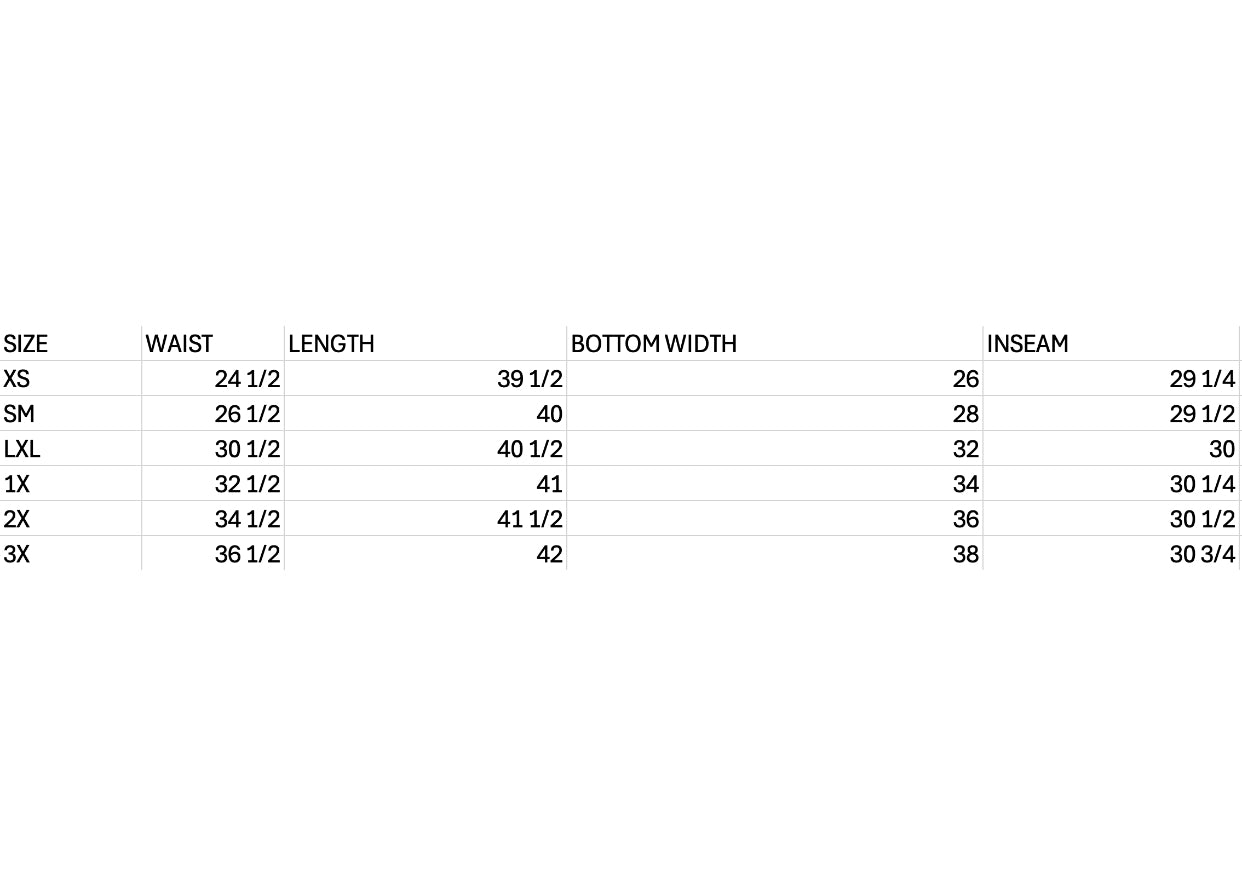Select the LXL size cell

pos(70,448)
